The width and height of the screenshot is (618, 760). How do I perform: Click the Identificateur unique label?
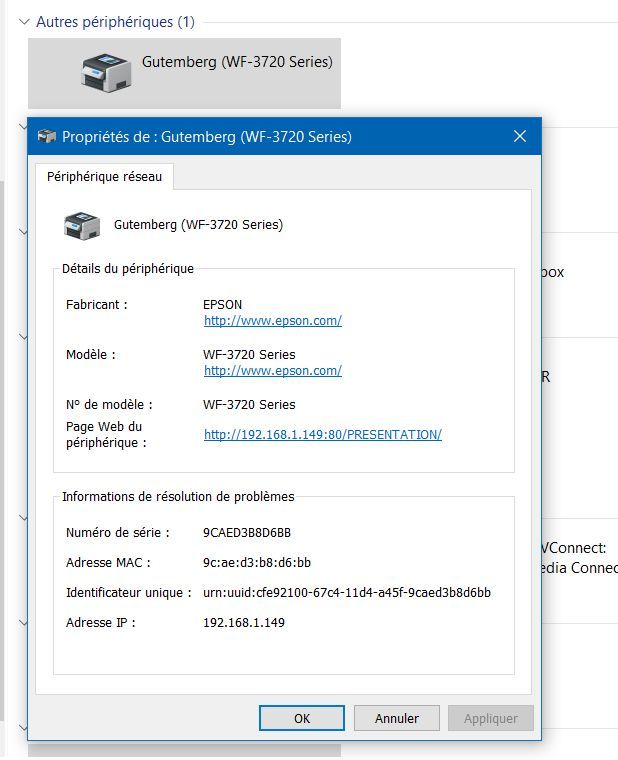pyautogui.click(x=128, y=593)
